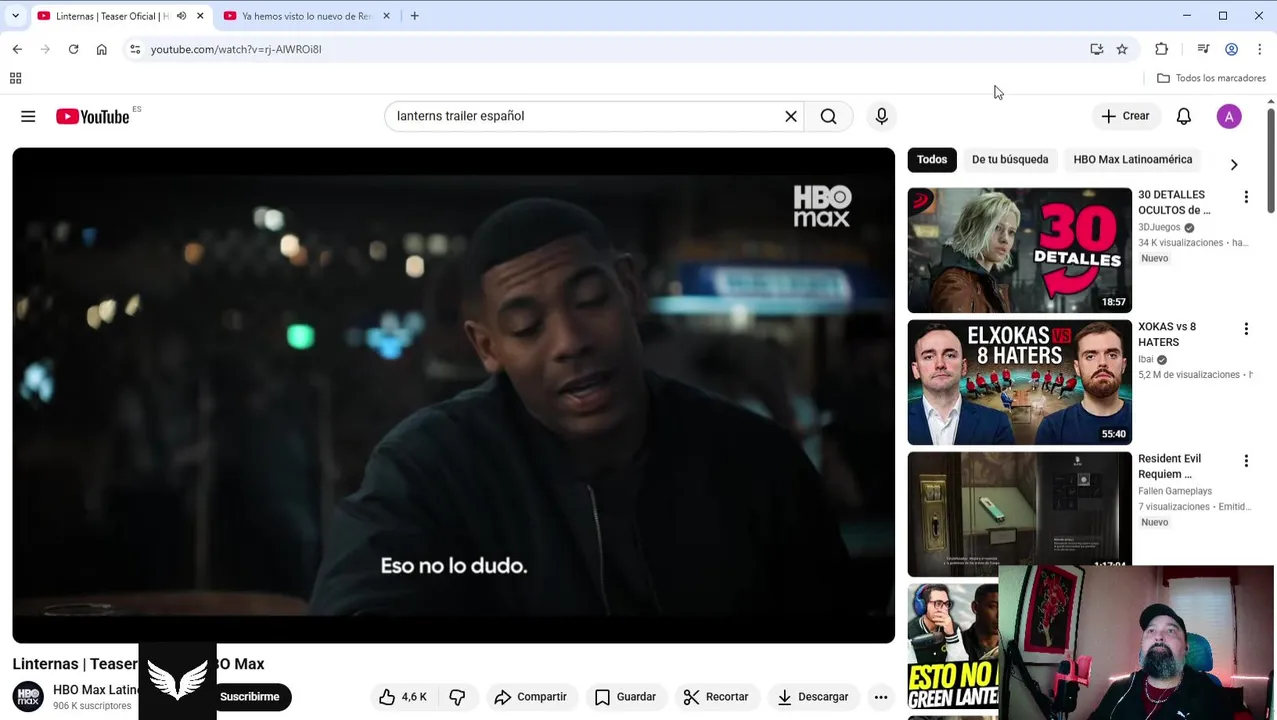Install app icon in address bar
The image size is (1277, 720).
pyautogui.click(x=1097, y=49)
